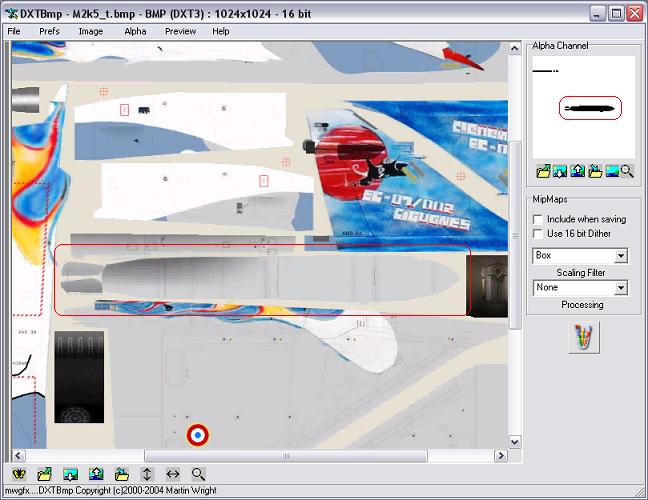
Task: Click the status bar copyright text
Action: (x=111, y=491)
